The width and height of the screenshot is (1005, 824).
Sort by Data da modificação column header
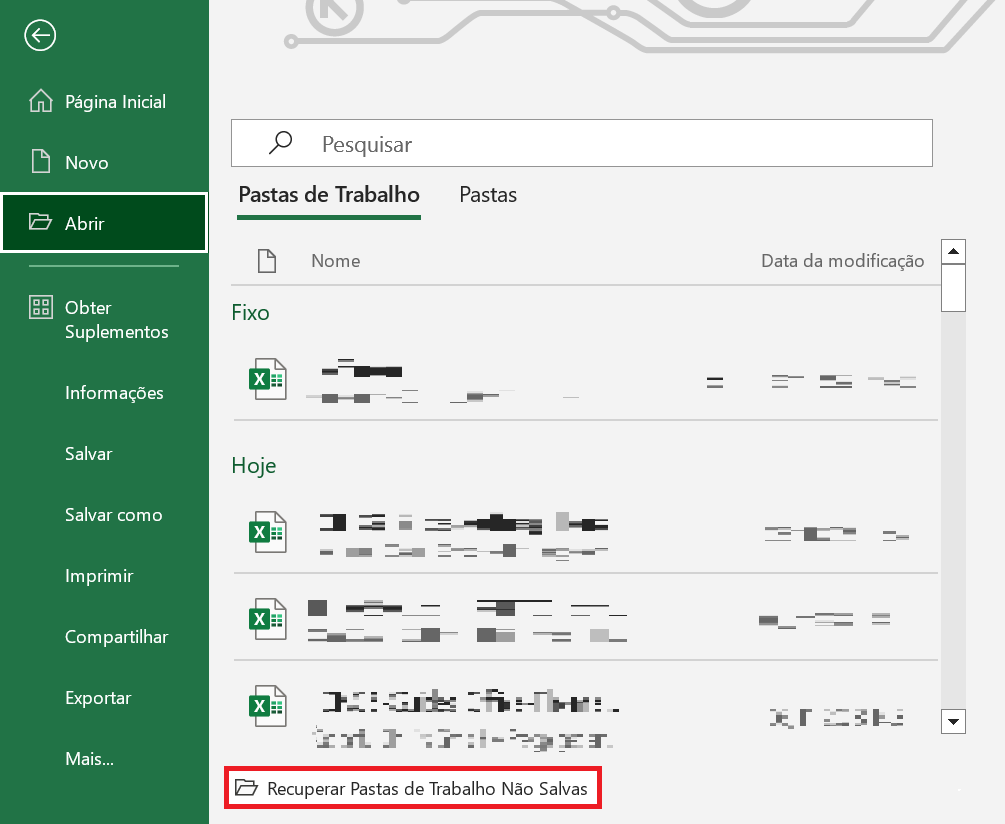point(842,261)
